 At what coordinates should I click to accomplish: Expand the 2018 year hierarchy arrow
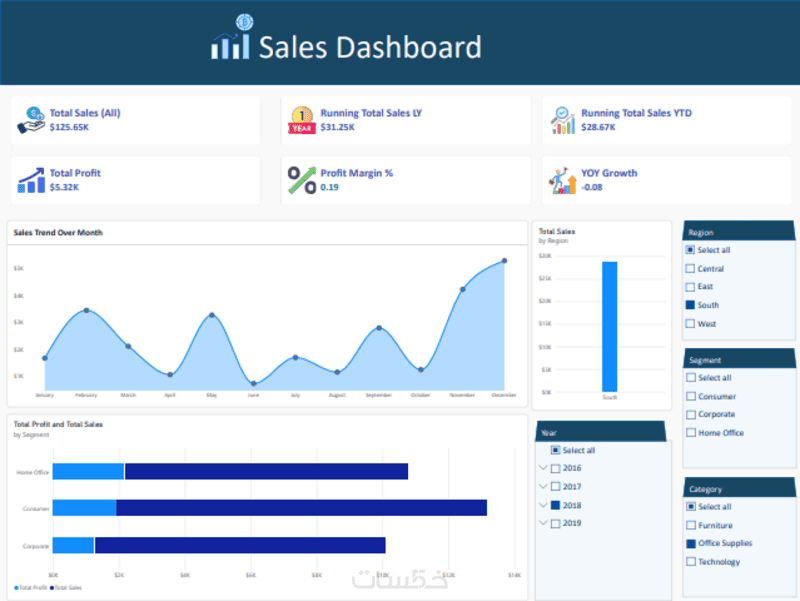click(543, 505)
